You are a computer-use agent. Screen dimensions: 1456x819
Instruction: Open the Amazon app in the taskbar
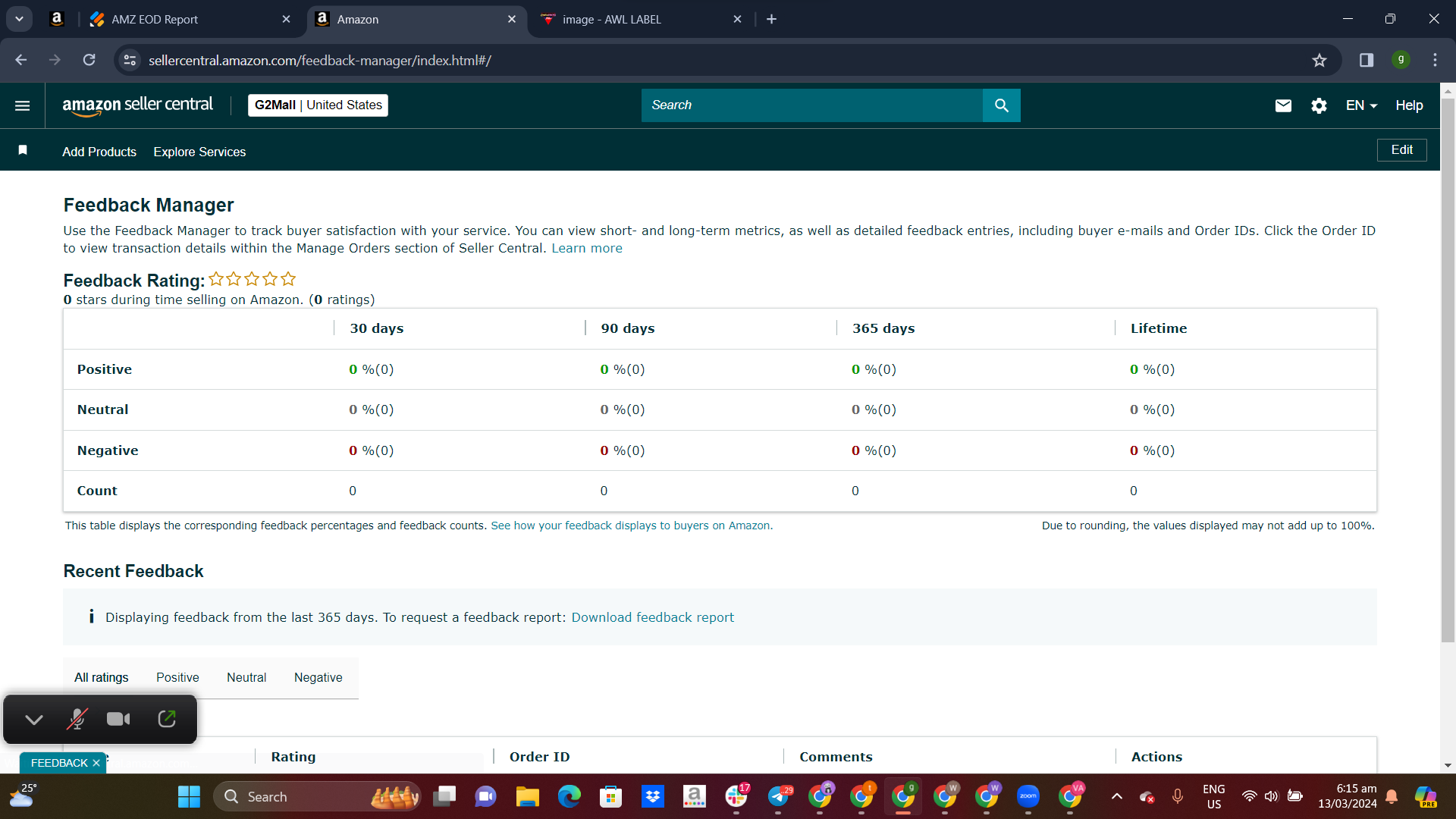[694, 797]
